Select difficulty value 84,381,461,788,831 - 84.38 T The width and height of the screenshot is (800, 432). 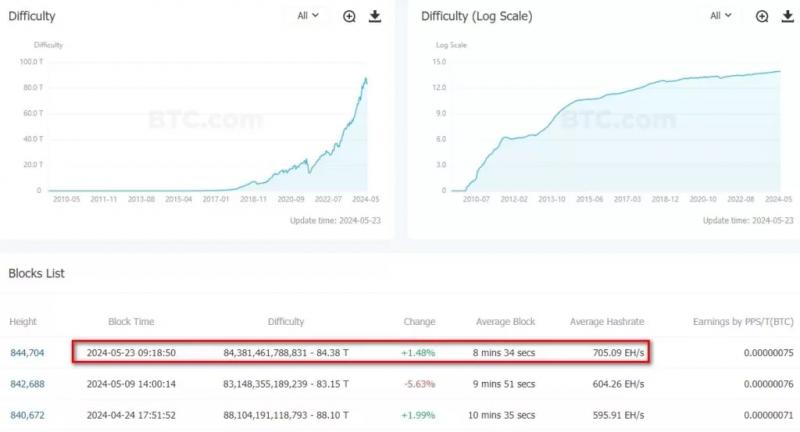tap(286, 352)
